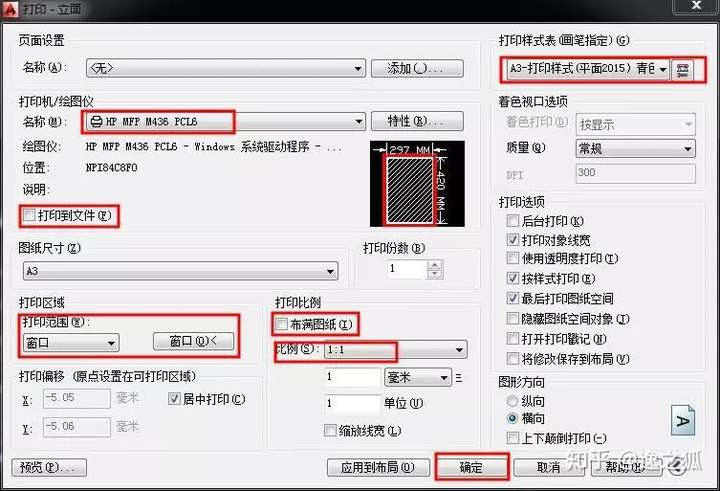This screenshot has height=491, width=720.
Task: Click the paper size preview thumbnail
Action: point(417,184)
